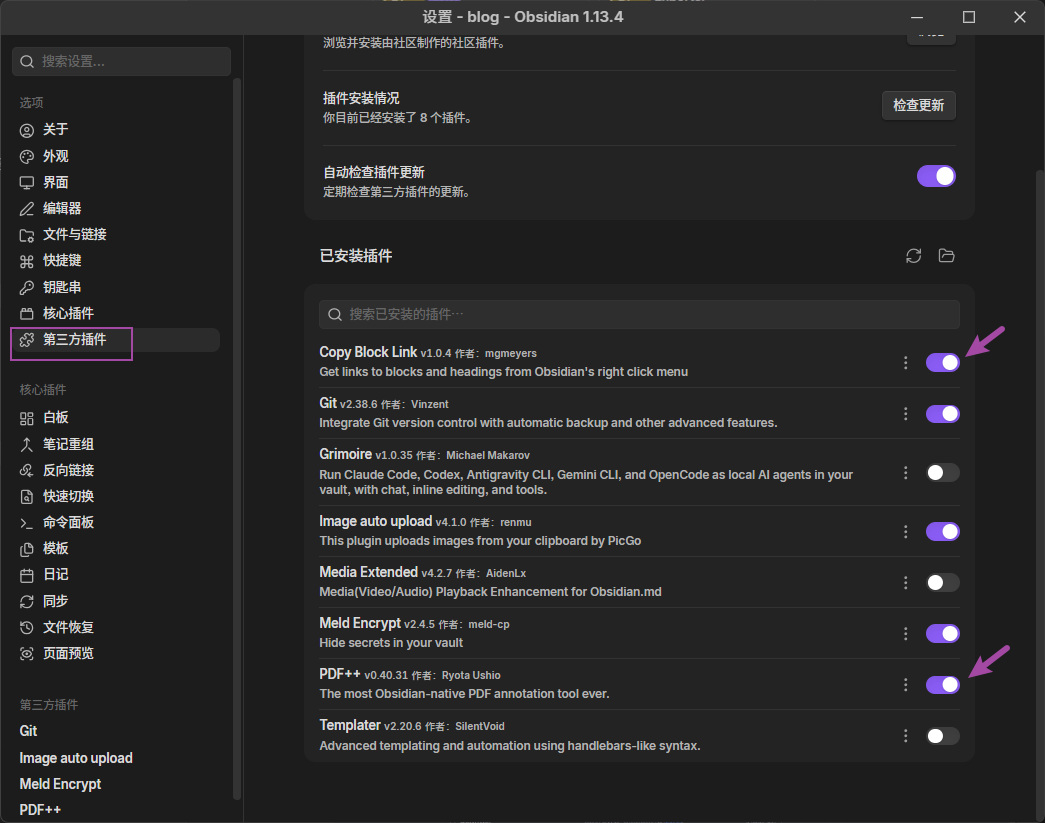Enable the Grimoire plugin toggle
The width and height of the screenshot is (1045, 823).
(x=942, y=472)
